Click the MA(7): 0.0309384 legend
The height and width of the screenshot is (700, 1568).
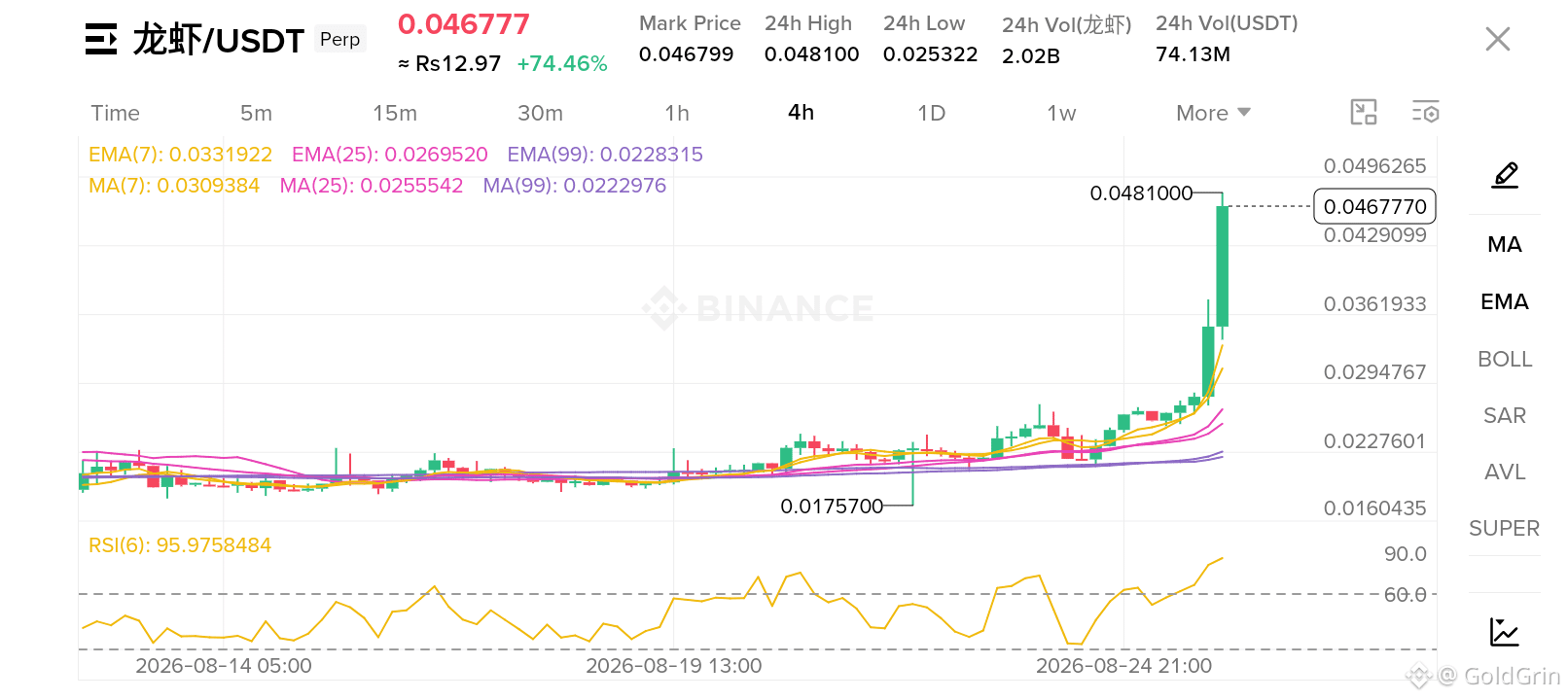(174, 186)
